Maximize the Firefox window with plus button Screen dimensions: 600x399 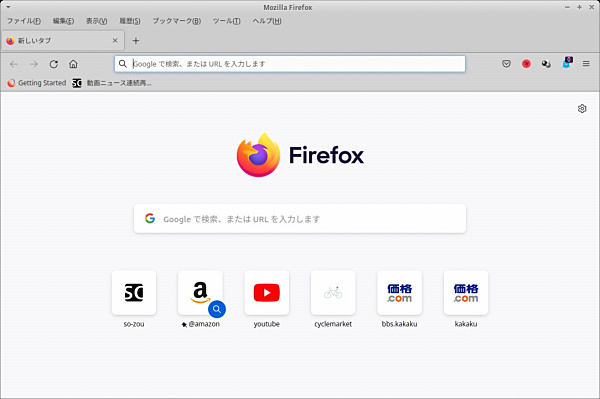click(579, 7)
